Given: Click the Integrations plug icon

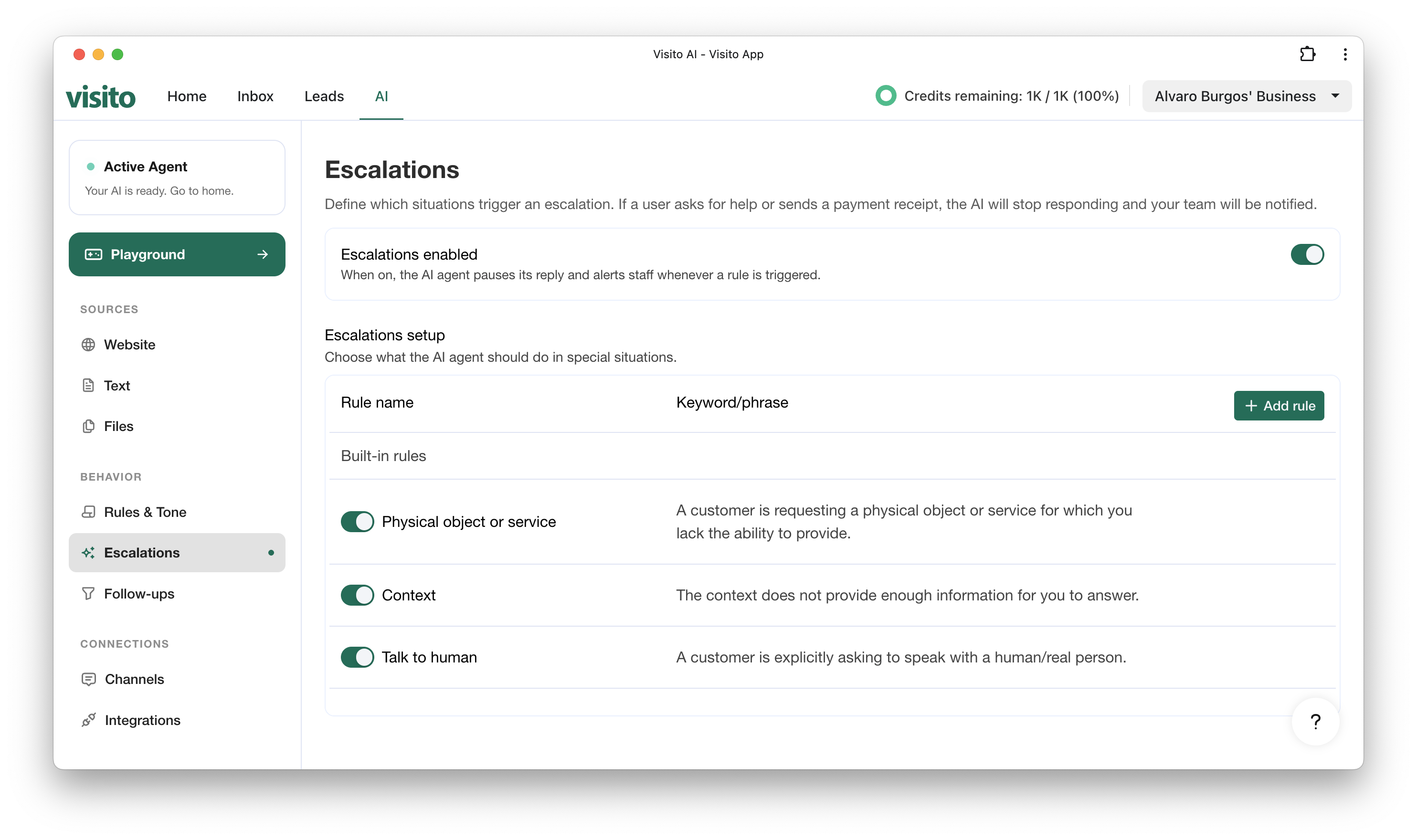Looking at the screenshot, I should pos(89,719).
